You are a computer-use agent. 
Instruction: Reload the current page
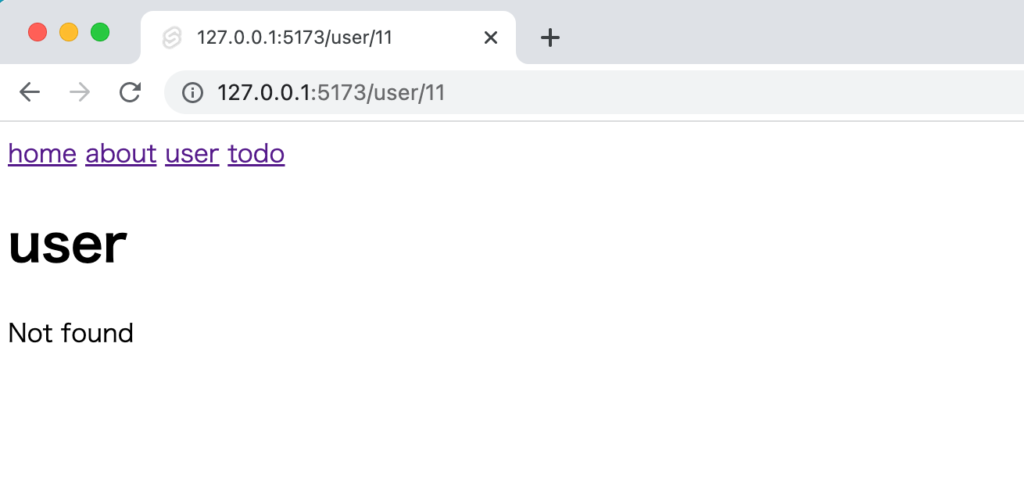tap(130, 93)
